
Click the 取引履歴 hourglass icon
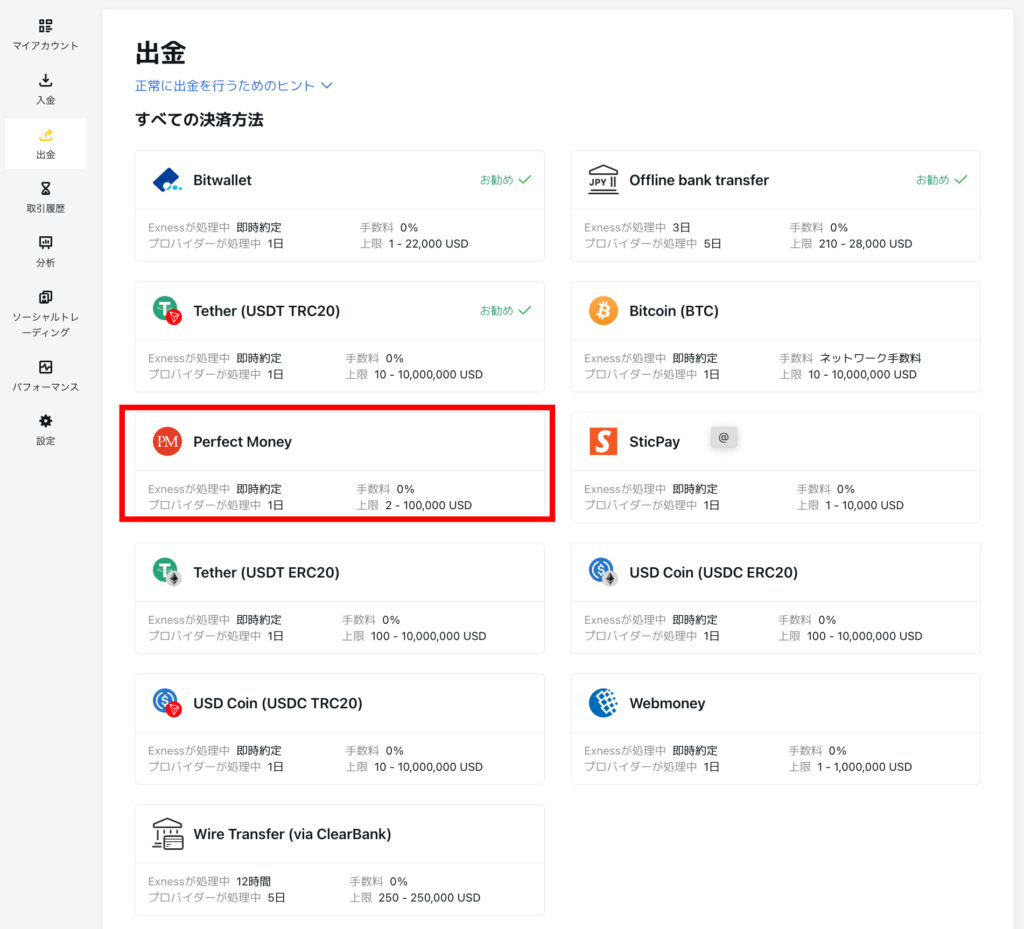pos(45,189)
